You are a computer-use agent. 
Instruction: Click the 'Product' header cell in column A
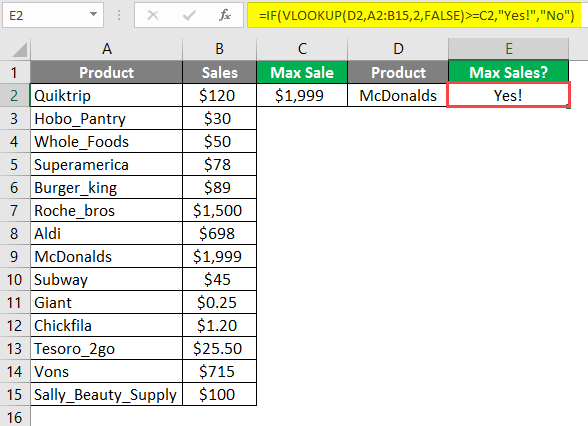point(106,72)
